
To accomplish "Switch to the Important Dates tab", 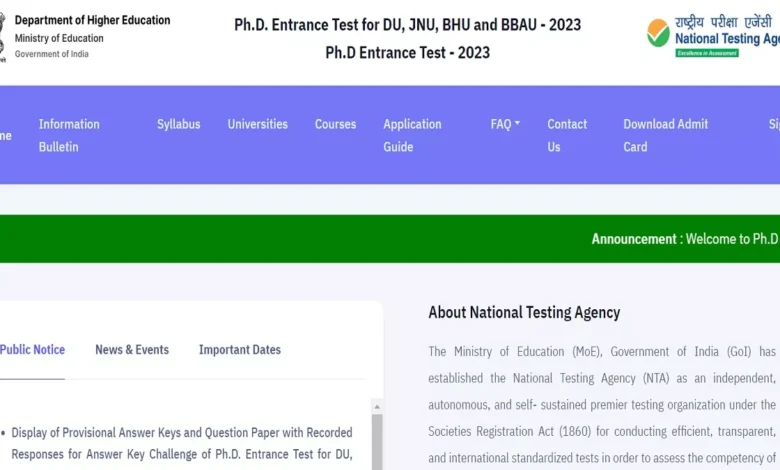I will tap(240, 349).
